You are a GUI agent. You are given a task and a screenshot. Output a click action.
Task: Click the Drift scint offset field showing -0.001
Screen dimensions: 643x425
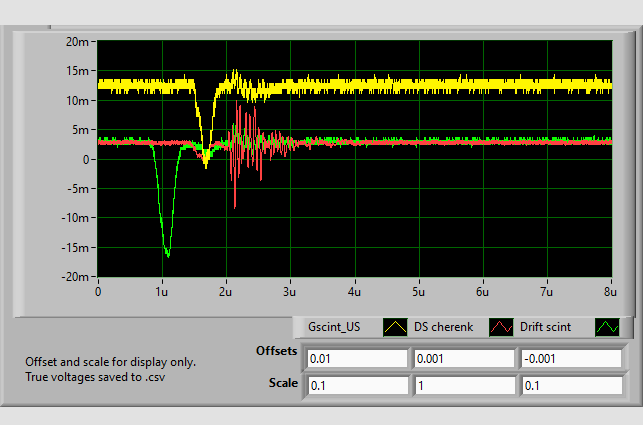click(569, 359)
